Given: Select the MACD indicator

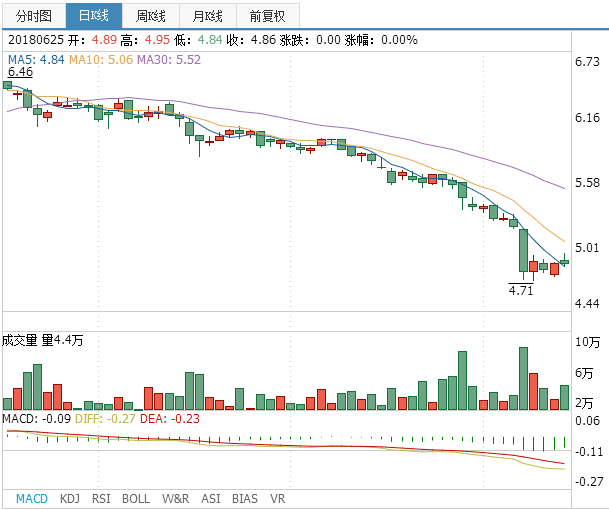Looking at the screenshot, I should pyautogui.click(x=32, y=498).
